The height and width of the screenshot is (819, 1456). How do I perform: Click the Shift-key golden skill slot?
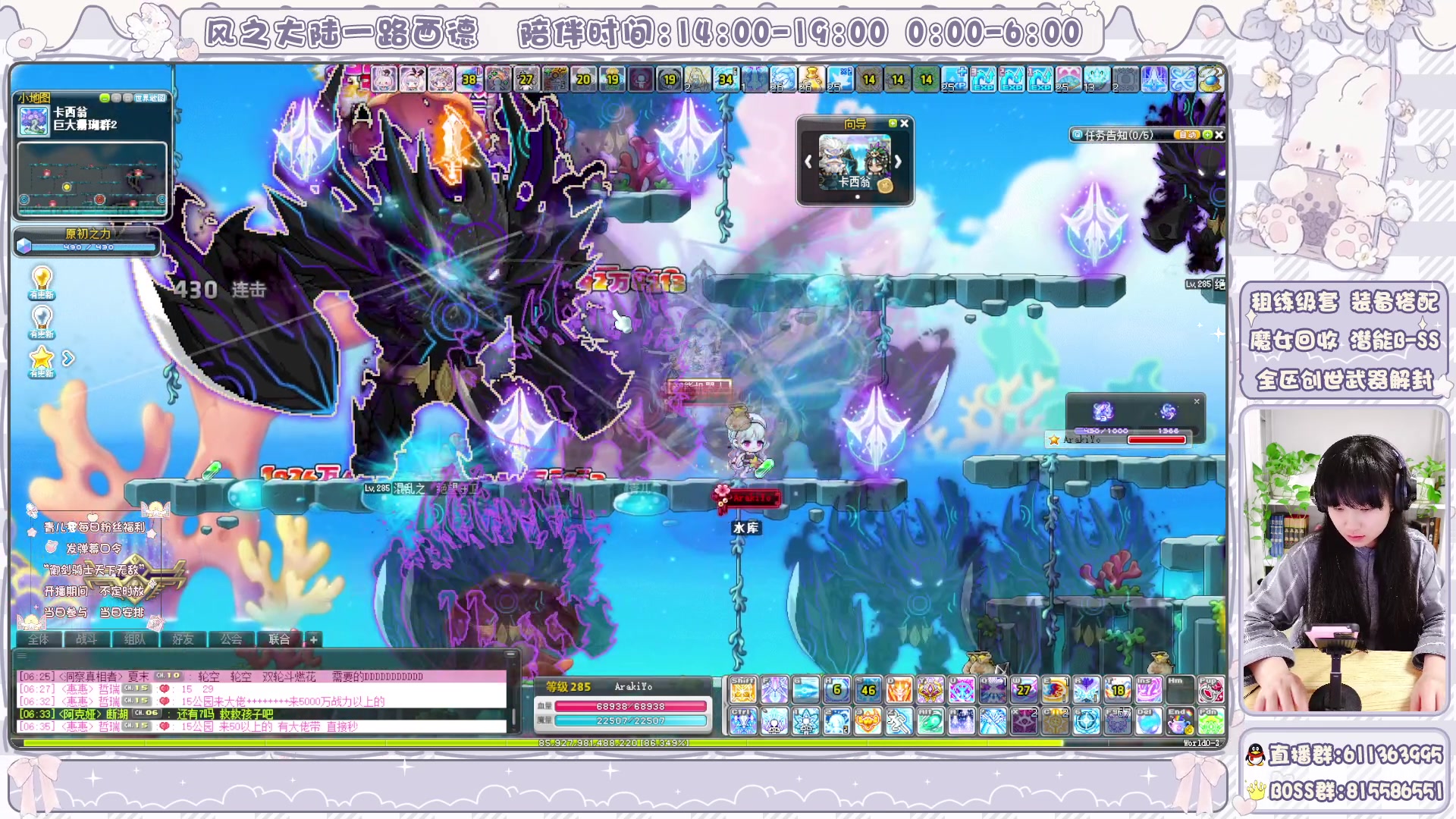pyautogui.click(x=742, y=689)
